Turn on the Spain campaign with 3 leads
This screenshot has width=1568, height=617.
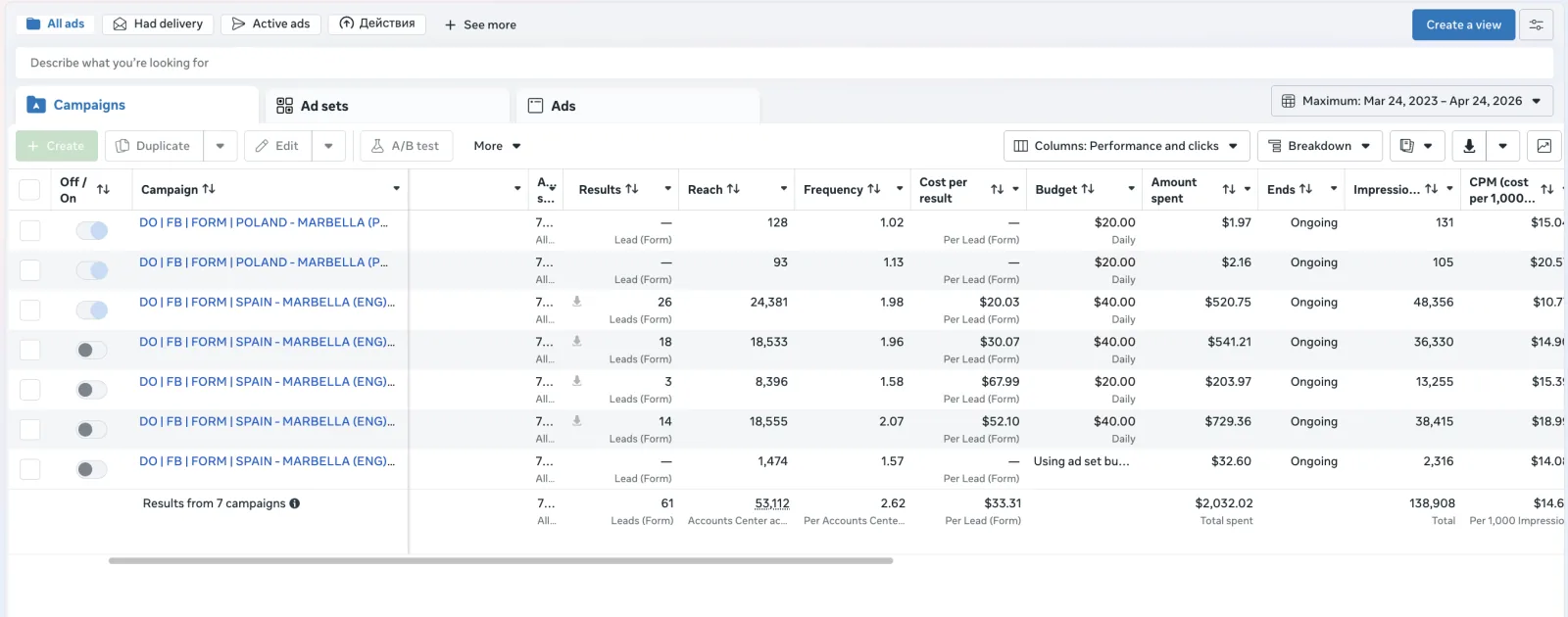coord(92,390)
